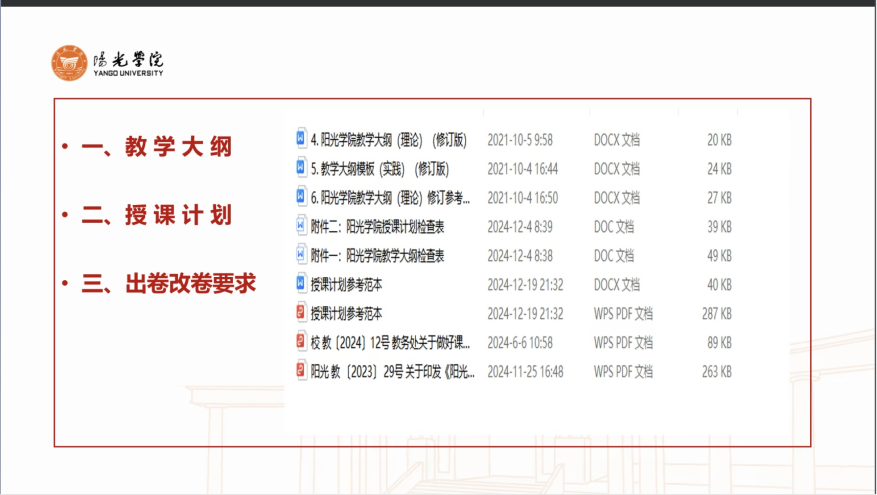Click the size value '24 KB'
Screen dimensions: 877x495
719,169
